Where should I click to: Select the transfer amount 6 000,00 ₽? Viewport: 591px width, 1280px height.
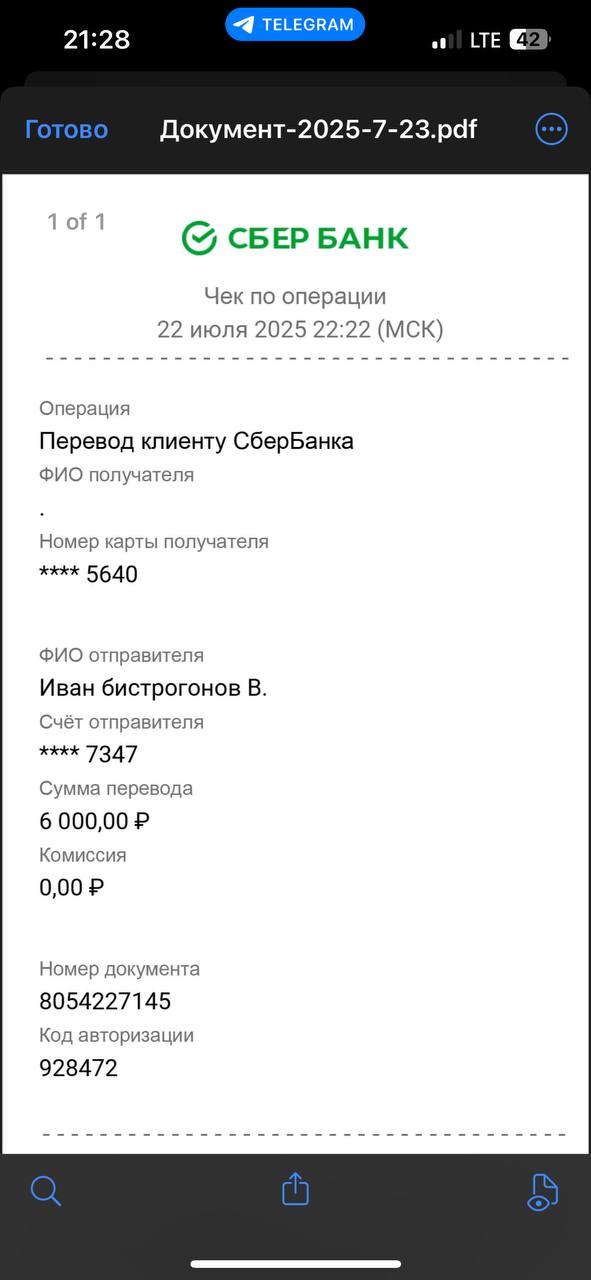(95, 822)
